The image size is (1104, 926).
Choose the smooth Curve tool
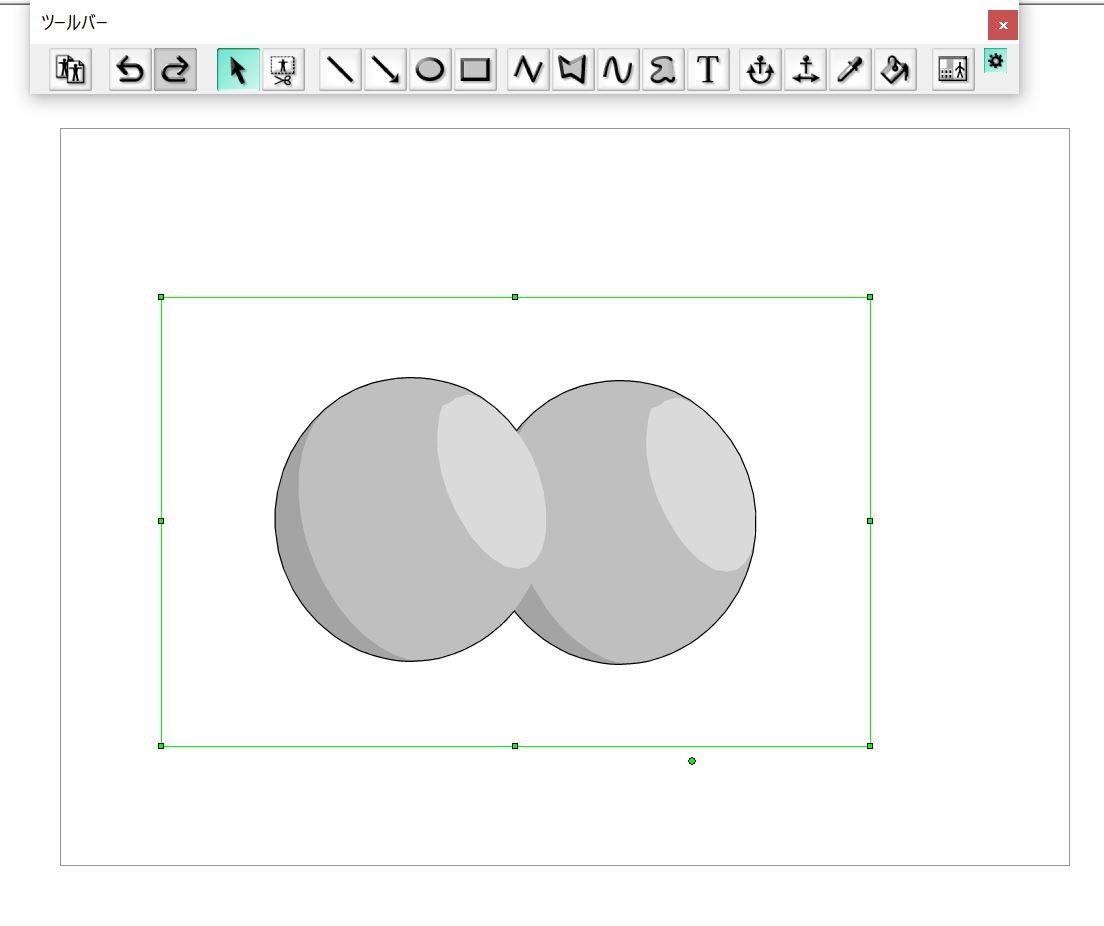pos(617,70)
